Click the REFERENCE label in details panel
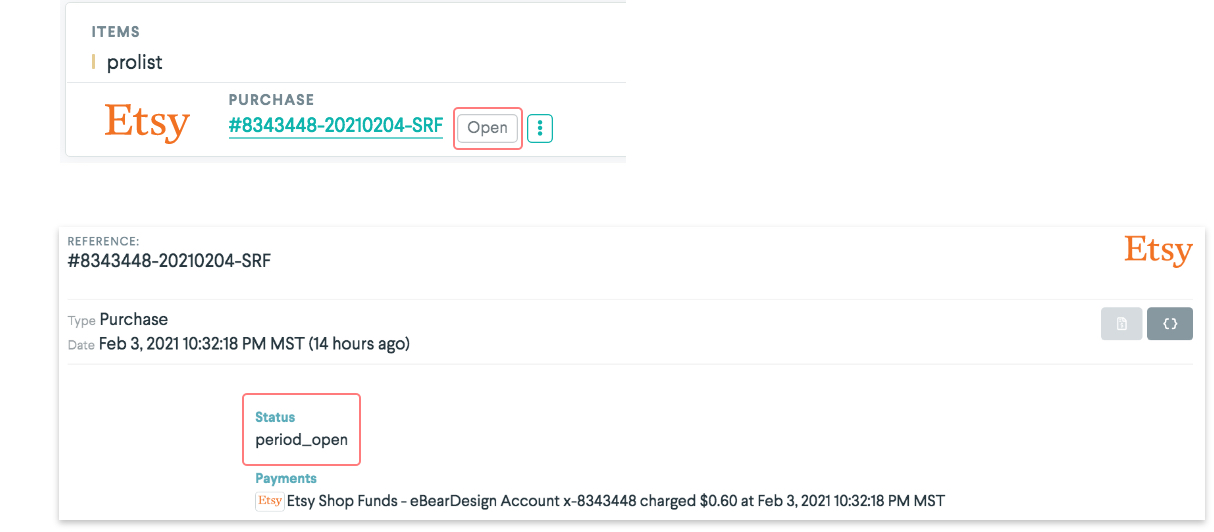This screenshot has height=532, width=1214. [103, 241]
